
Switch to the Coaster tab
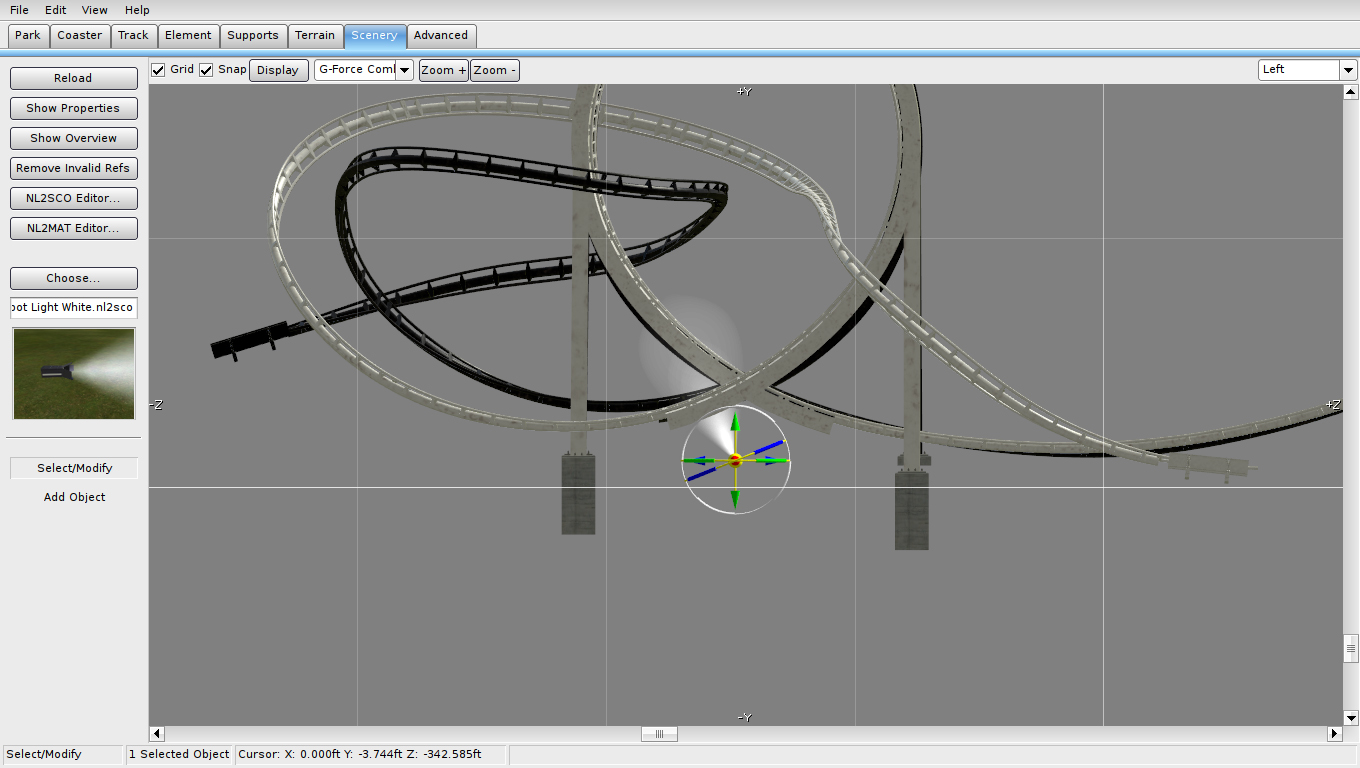[80, 35]
